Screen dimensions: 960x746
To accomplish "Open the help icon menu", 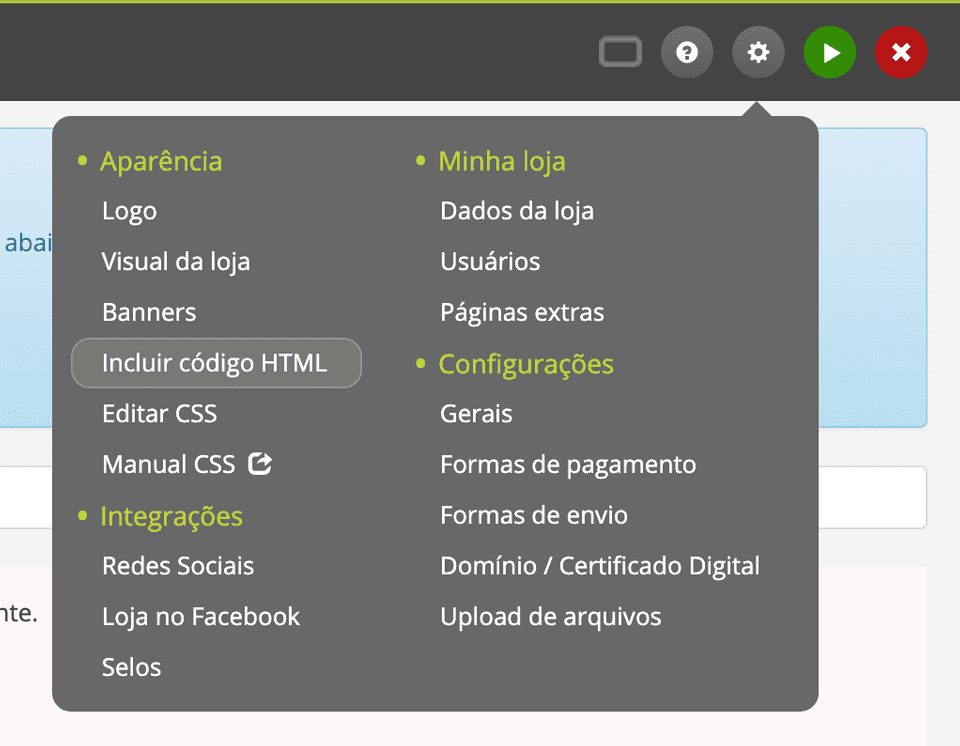I will (x=687, y=52).
